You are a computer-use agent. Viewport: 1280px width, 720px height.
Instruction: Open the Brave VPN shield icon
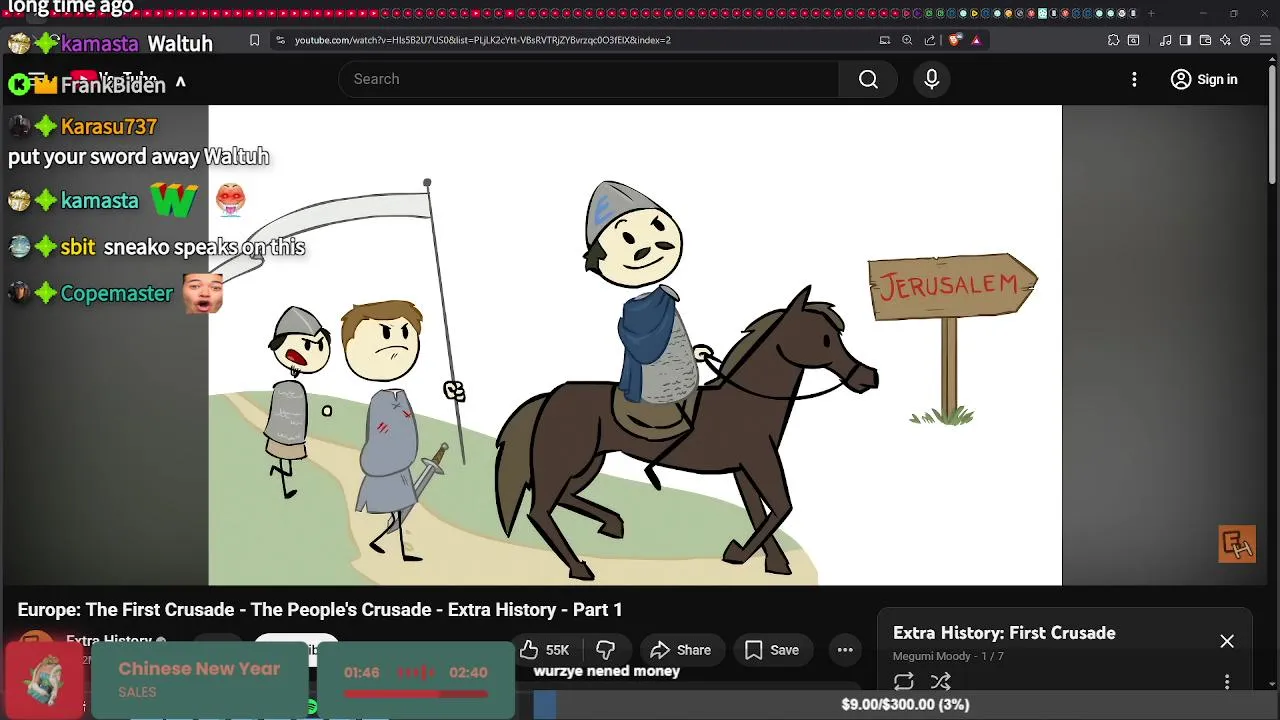(1245, 40)
